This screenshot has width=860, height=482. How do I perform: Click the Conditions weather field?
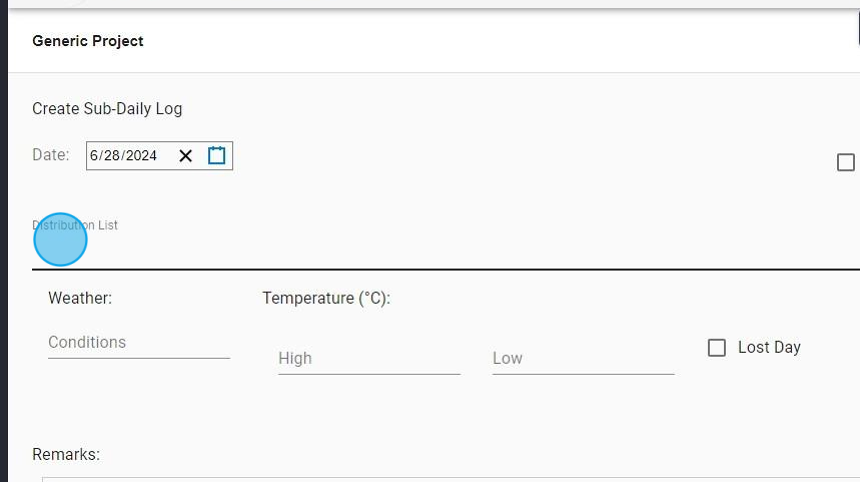click(x=138, y=343)
